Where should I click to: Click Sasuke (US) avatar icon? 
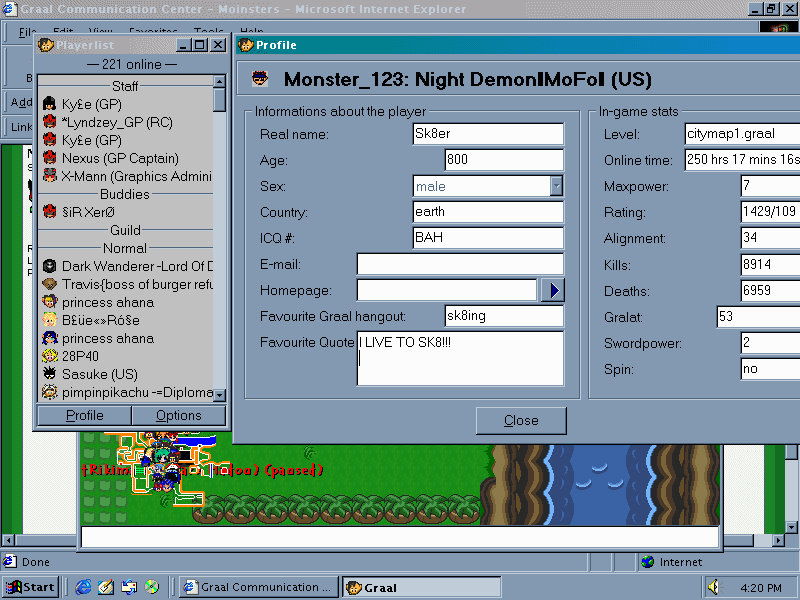[49, 373]
